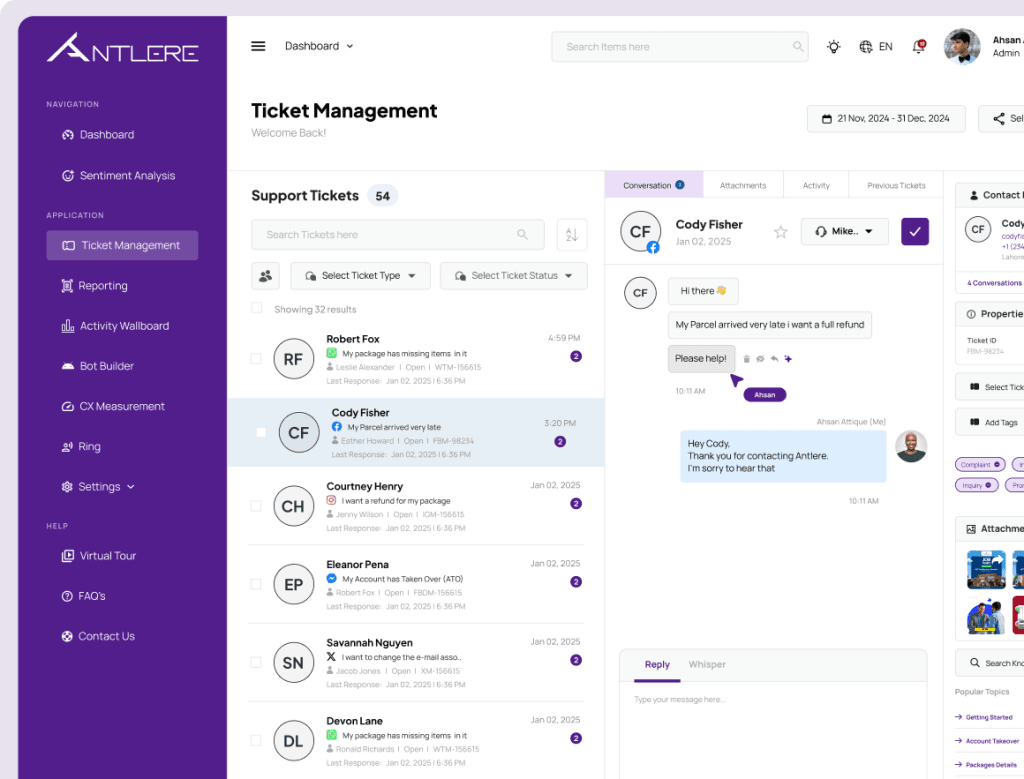This screenshot has height=779, width=1024.
Task: Star the Cody Fisher conversation
Action: point(781,231)
